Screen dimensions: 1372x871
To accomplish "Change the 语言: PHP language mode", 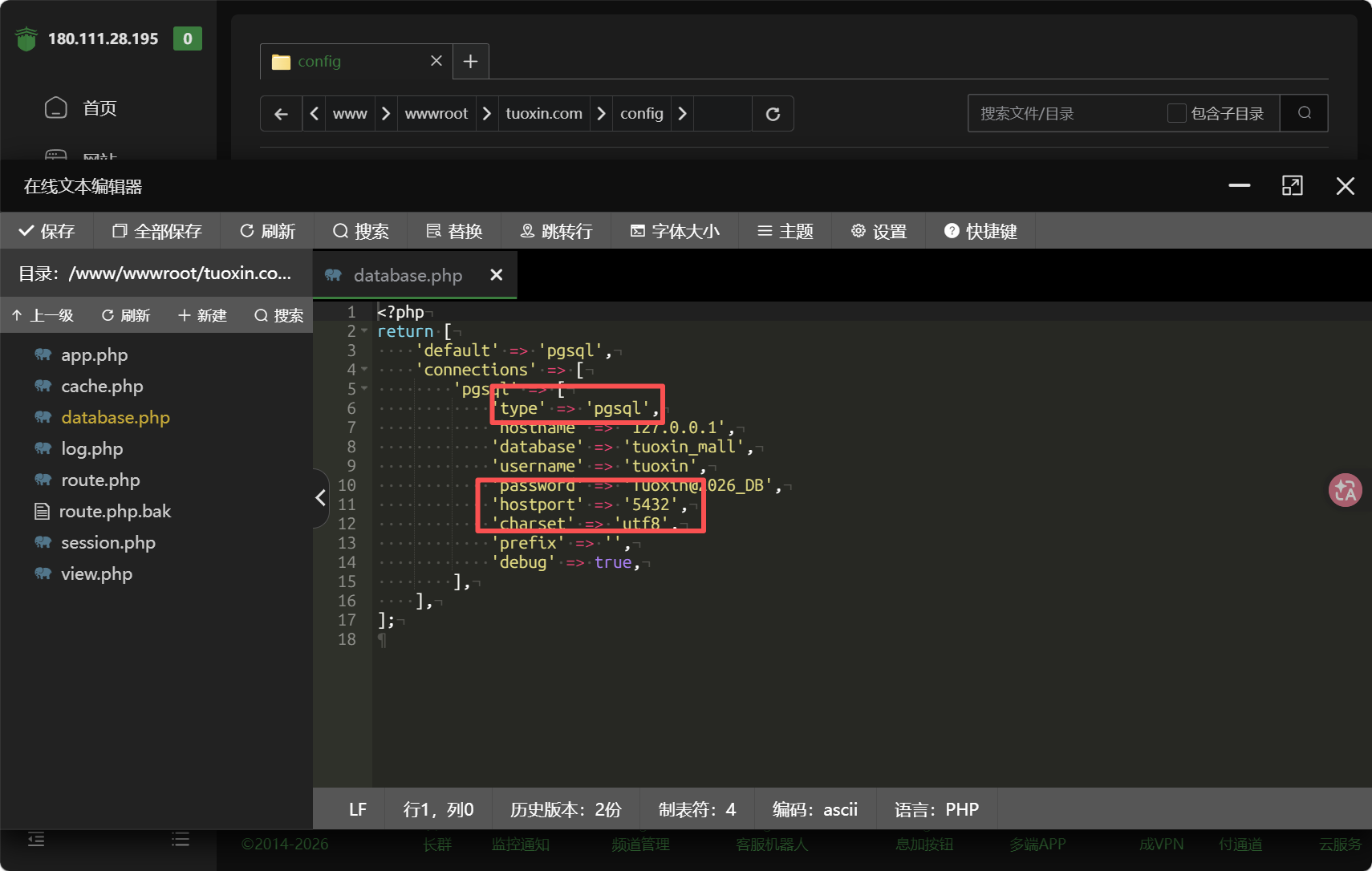I will tap(937, 809).
